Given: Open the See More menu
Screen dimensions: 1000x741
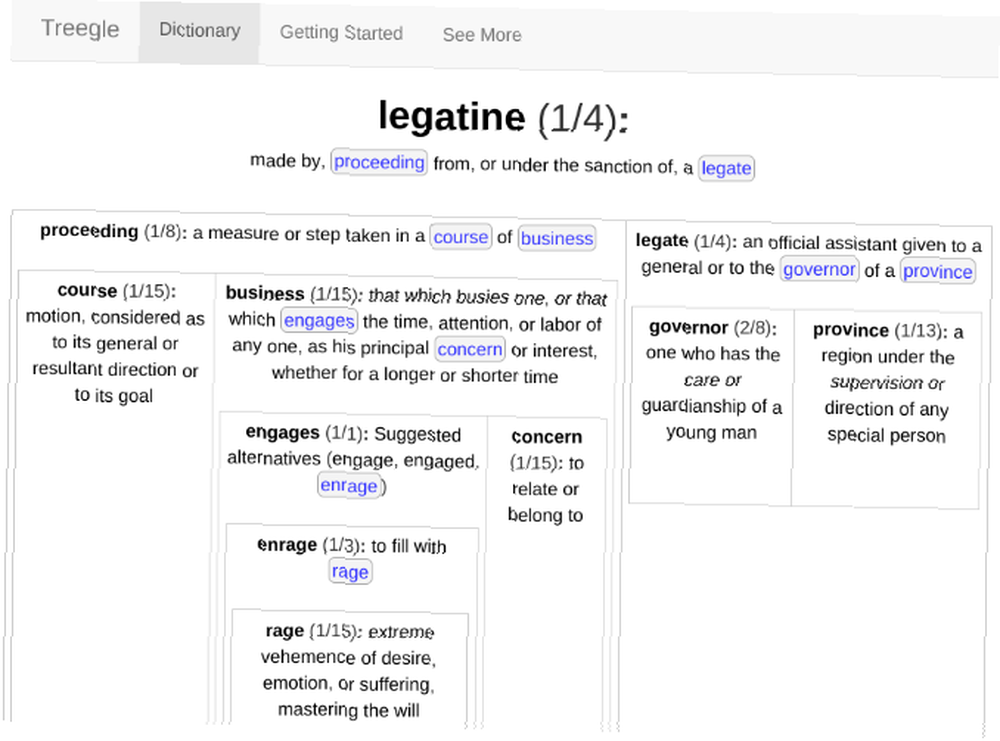Looking at the screenshot, I should [482, 35].
